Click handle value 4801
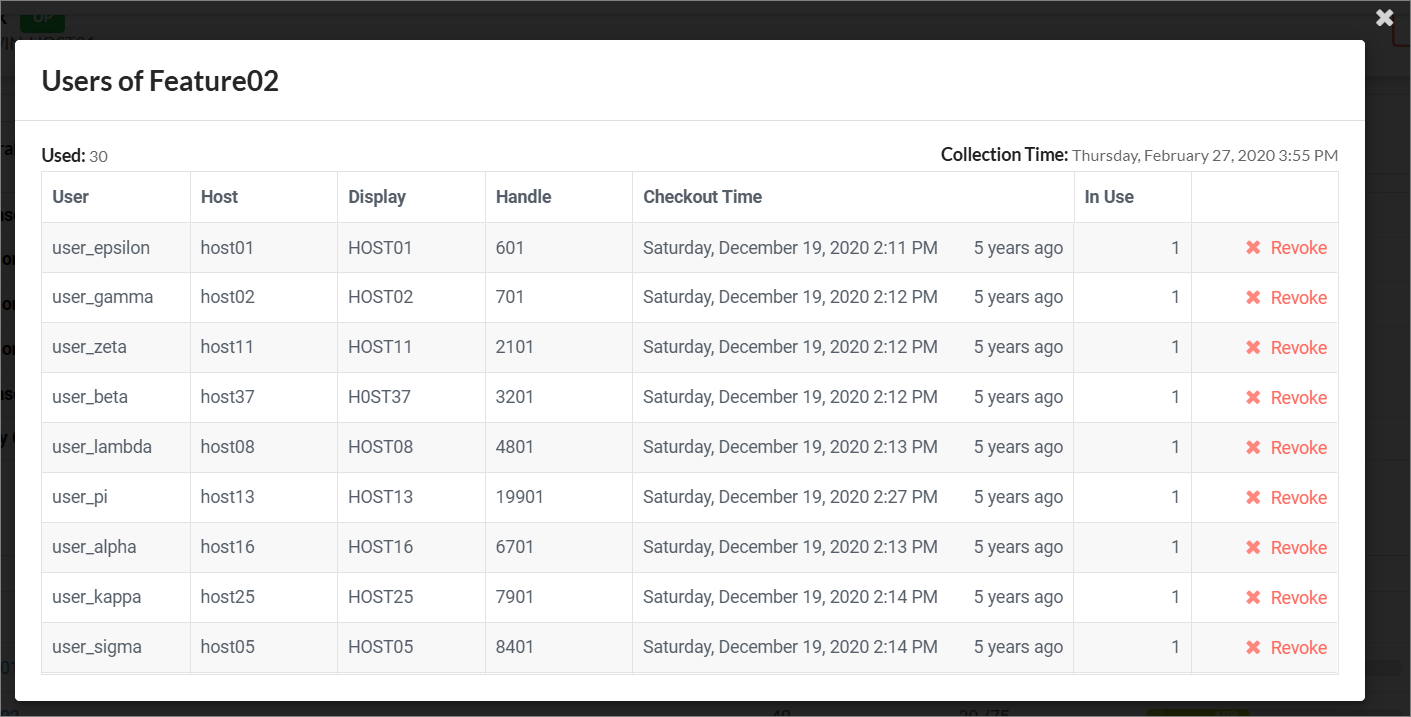This screenshot has width=1411, height=717. tap(515, 448)
